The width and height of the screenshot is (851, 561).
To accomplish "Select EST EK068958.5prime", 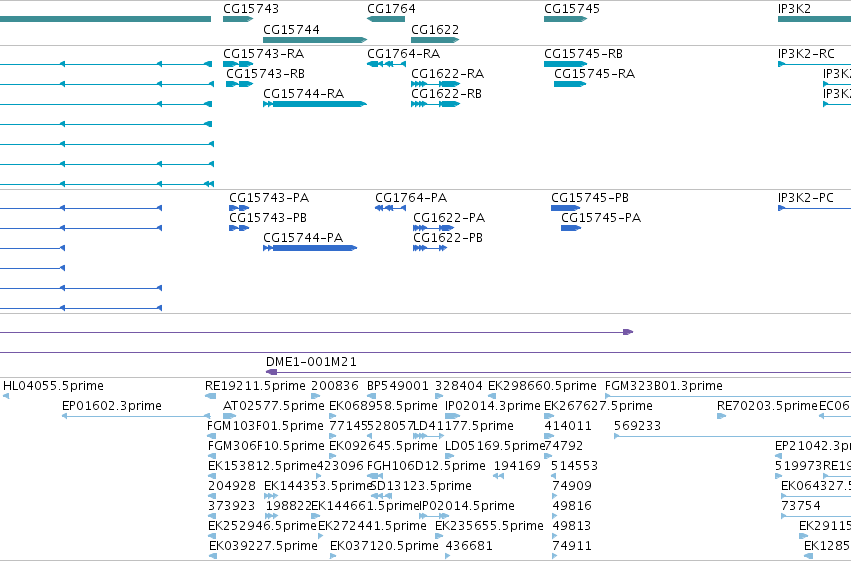I will (383, 406).
